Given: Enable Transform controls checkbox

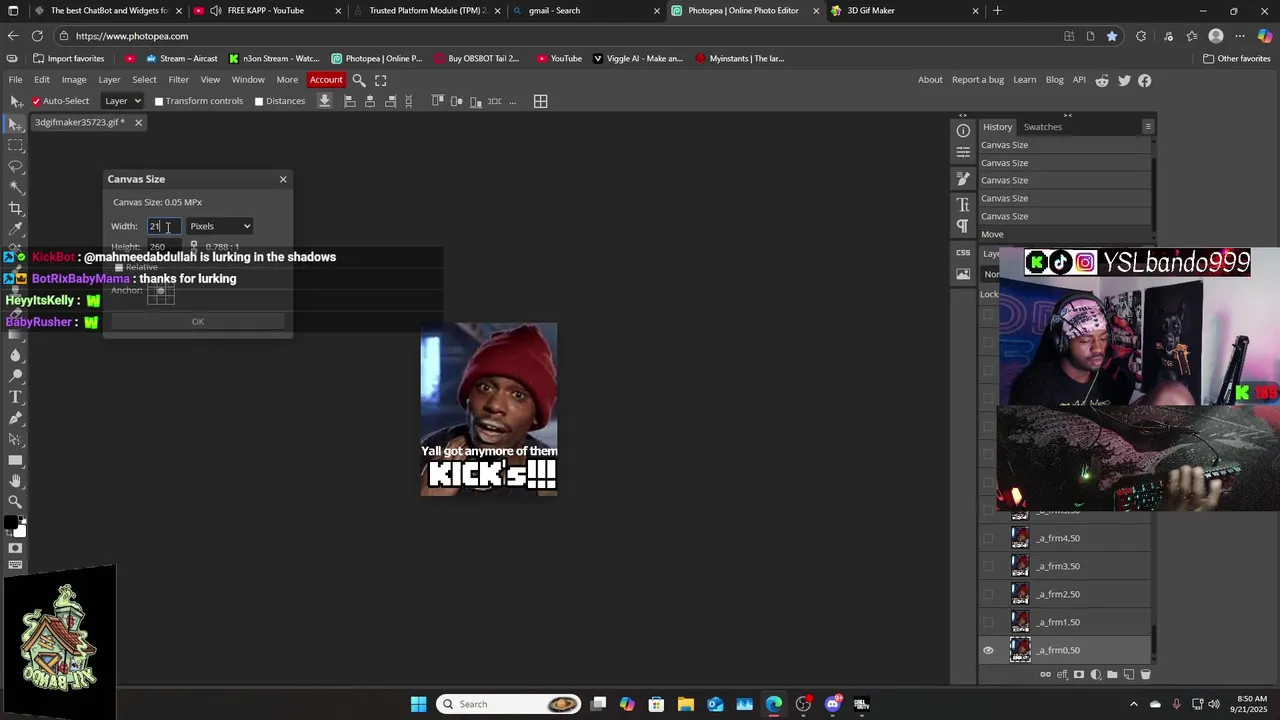Looking at the screenshot, I should (158, 101).
